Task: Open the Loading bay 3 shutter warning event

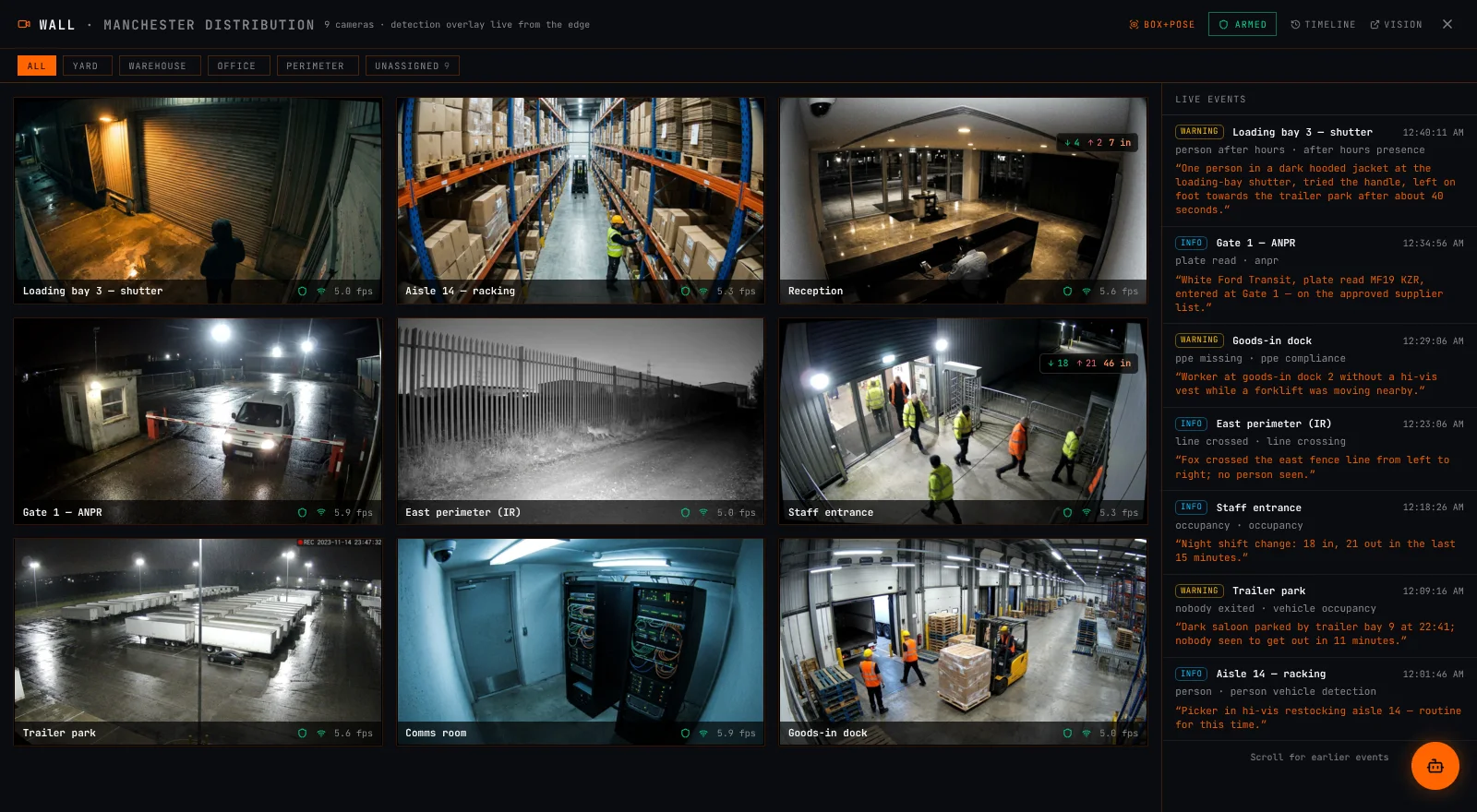Action: 1318,171
